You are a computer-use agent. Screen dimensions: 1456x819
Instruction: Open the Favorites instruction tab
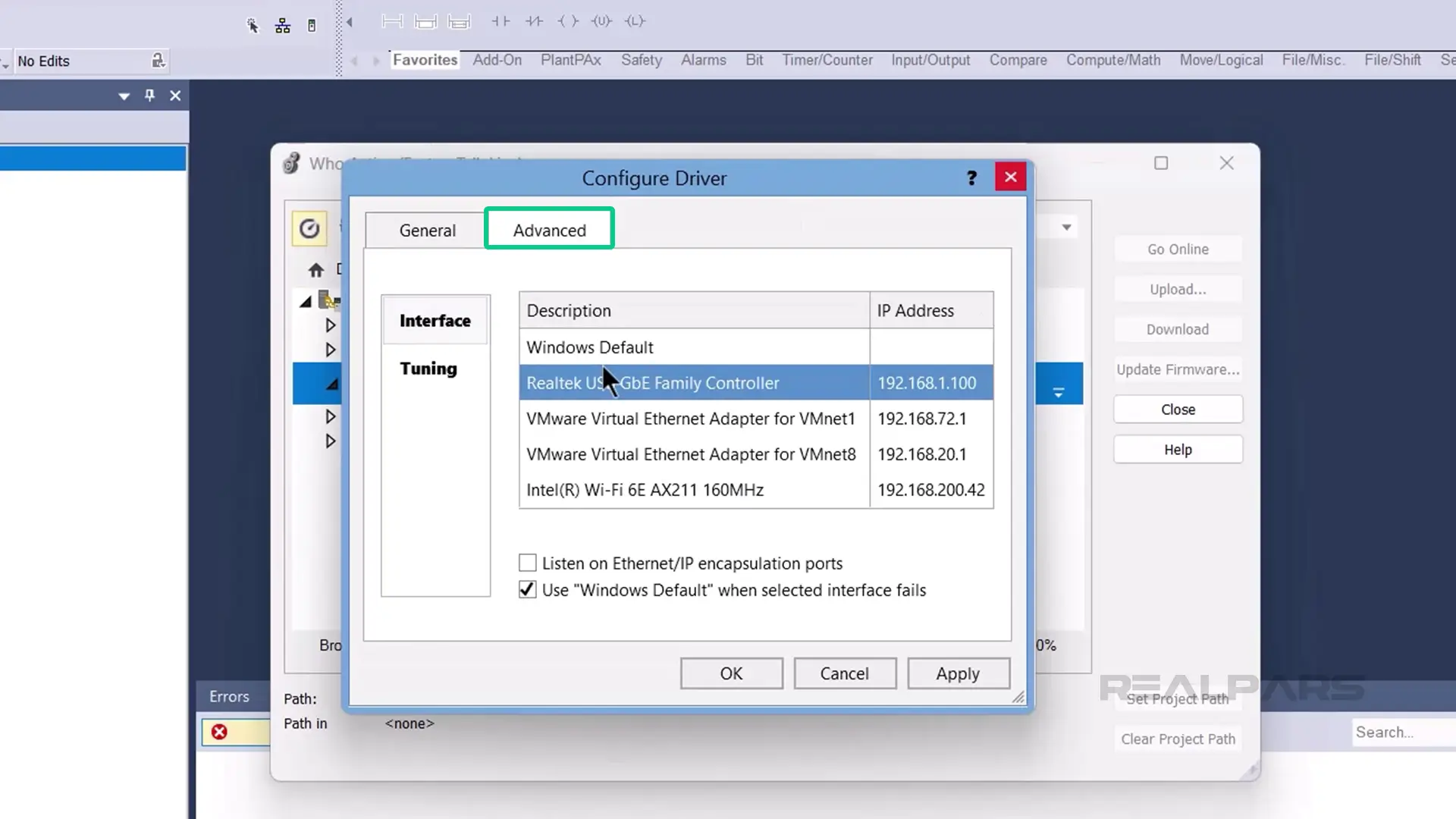click(425, 60)
